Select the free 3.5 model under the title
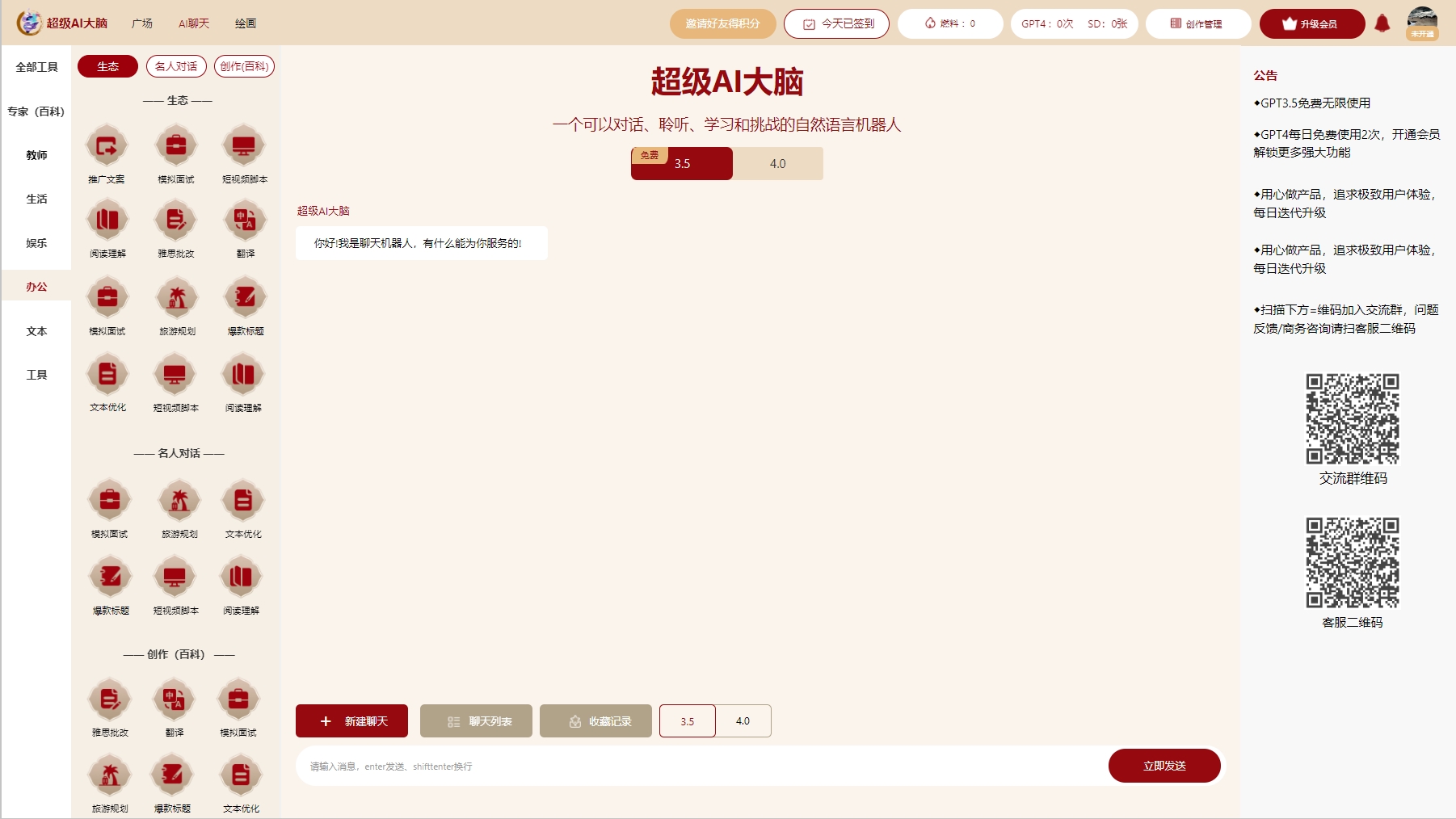Image resolution: width=1456 pixels, height=819 pixels. (x=682, y=164)
